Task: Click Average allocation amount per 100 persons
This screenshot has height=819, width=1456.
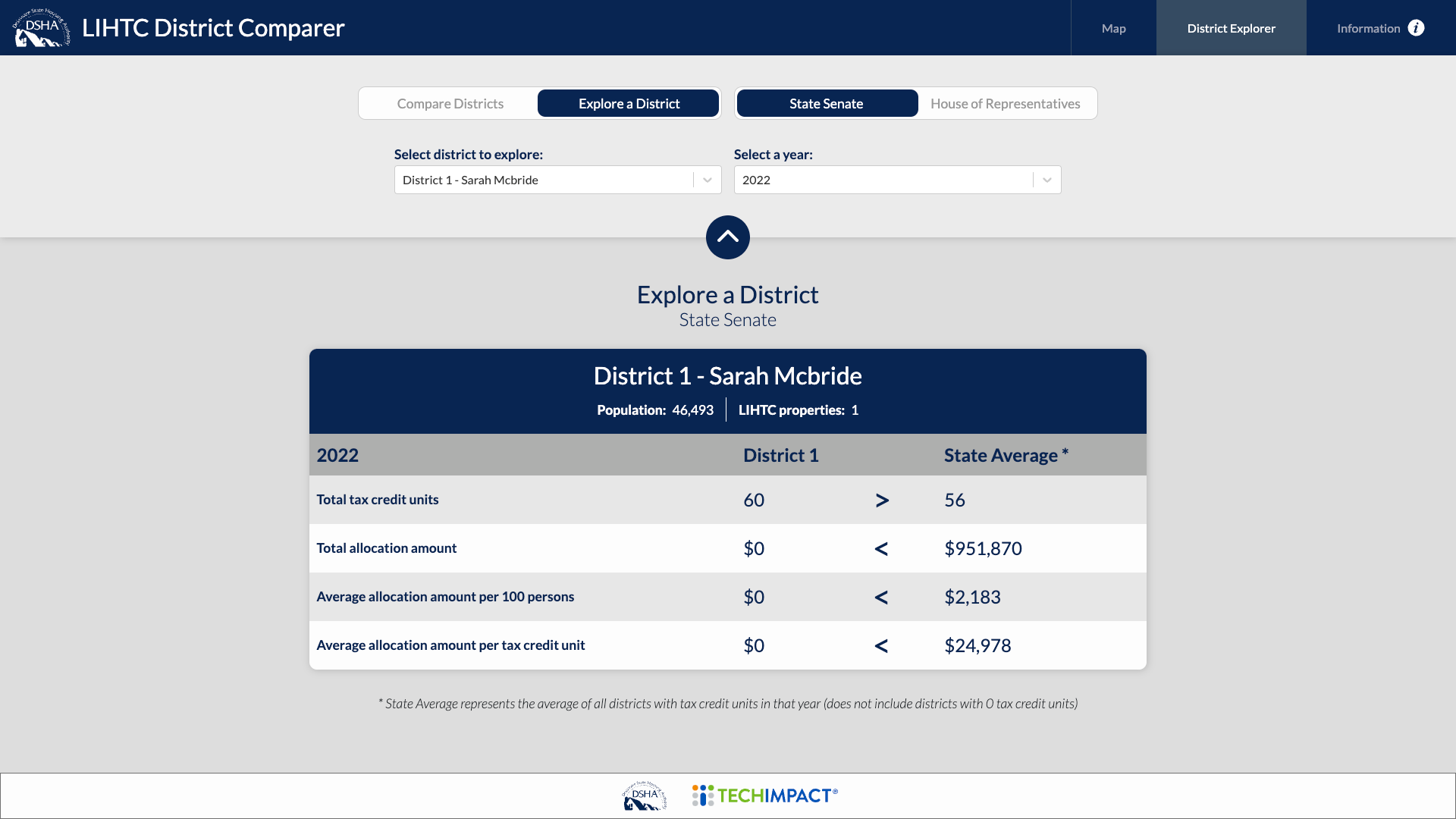Action: [445, 596]
